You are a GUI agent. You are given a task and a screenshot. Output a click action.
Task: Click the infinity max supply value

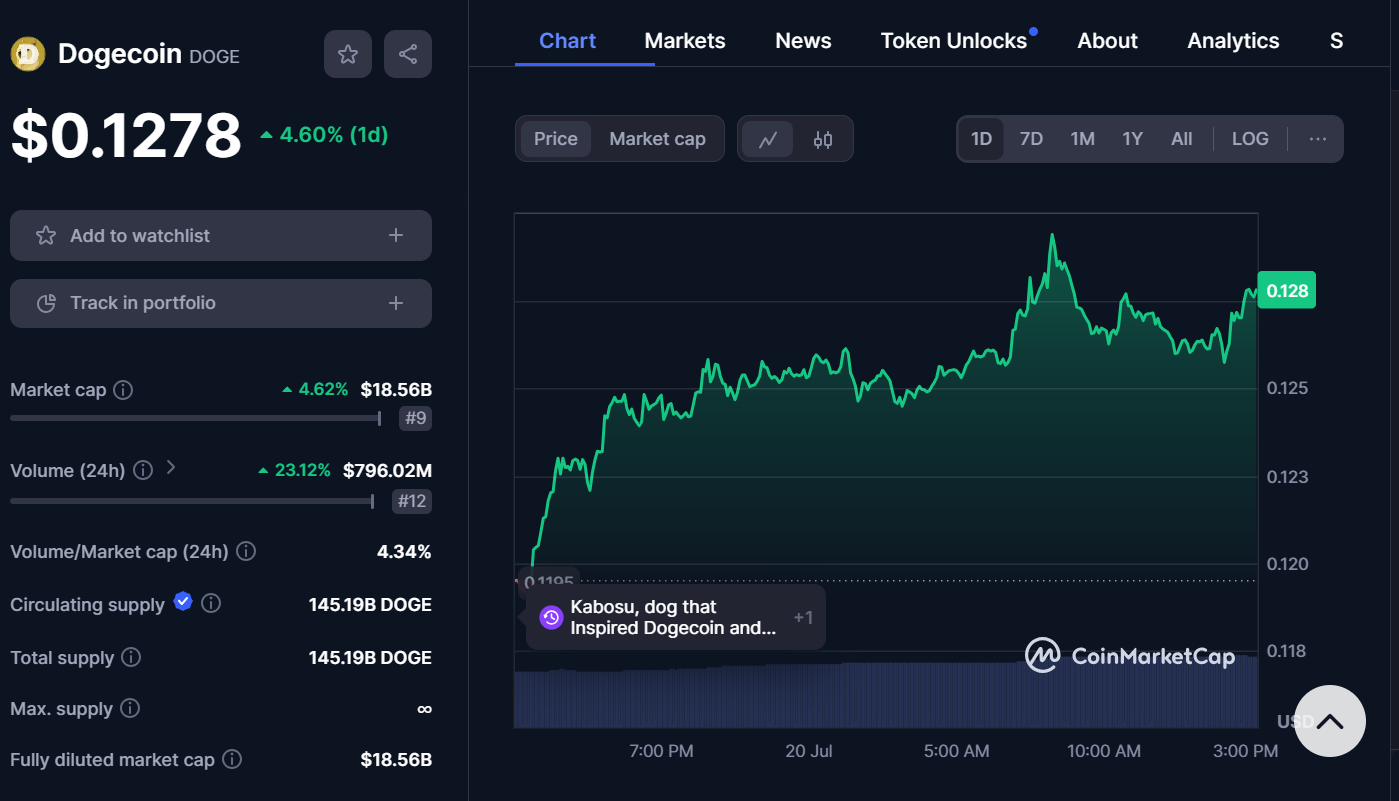tap(424, 708)
